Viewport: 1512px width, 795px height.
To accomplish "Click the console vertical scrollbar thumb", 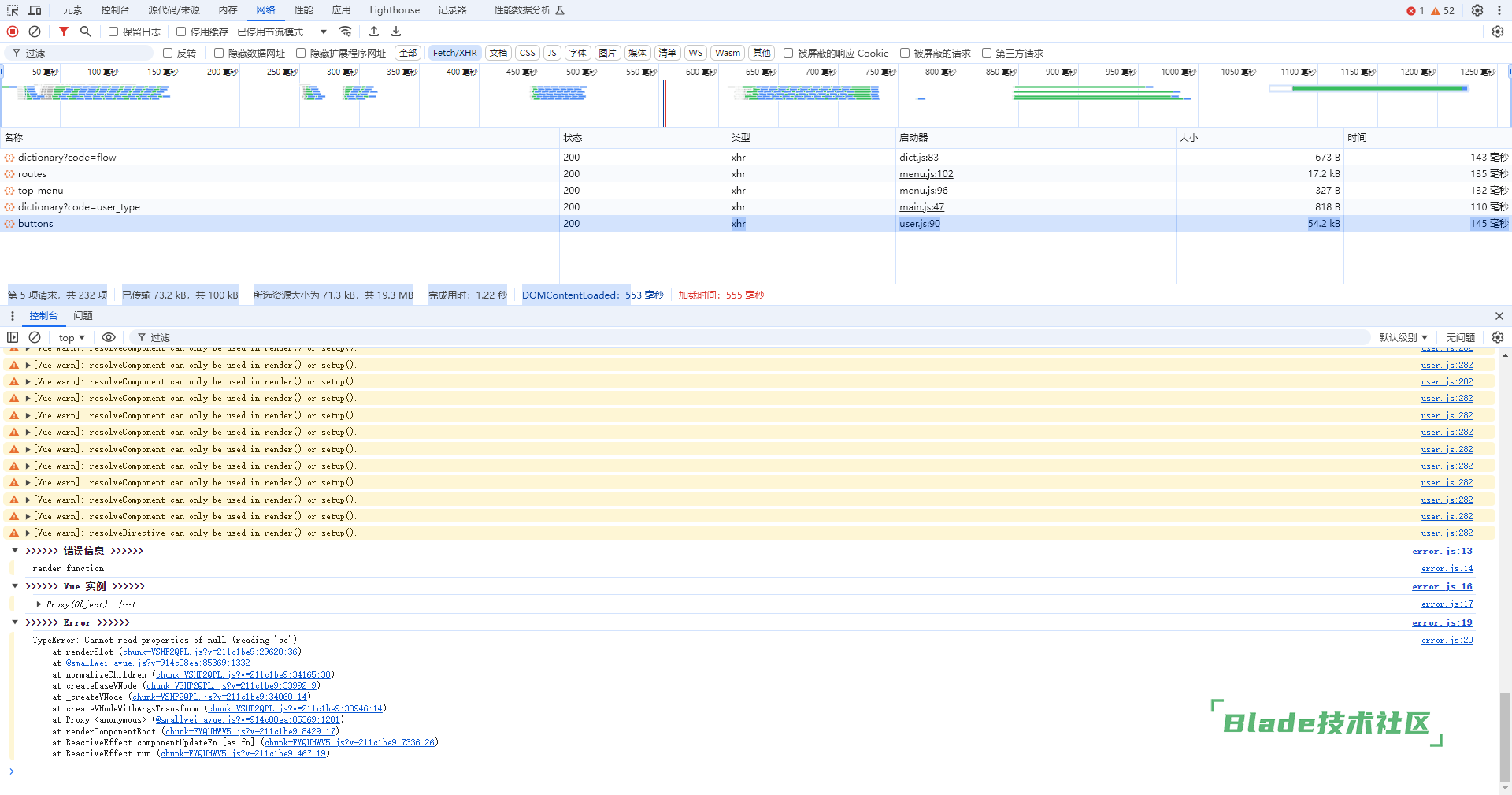I will (1505, 737).
